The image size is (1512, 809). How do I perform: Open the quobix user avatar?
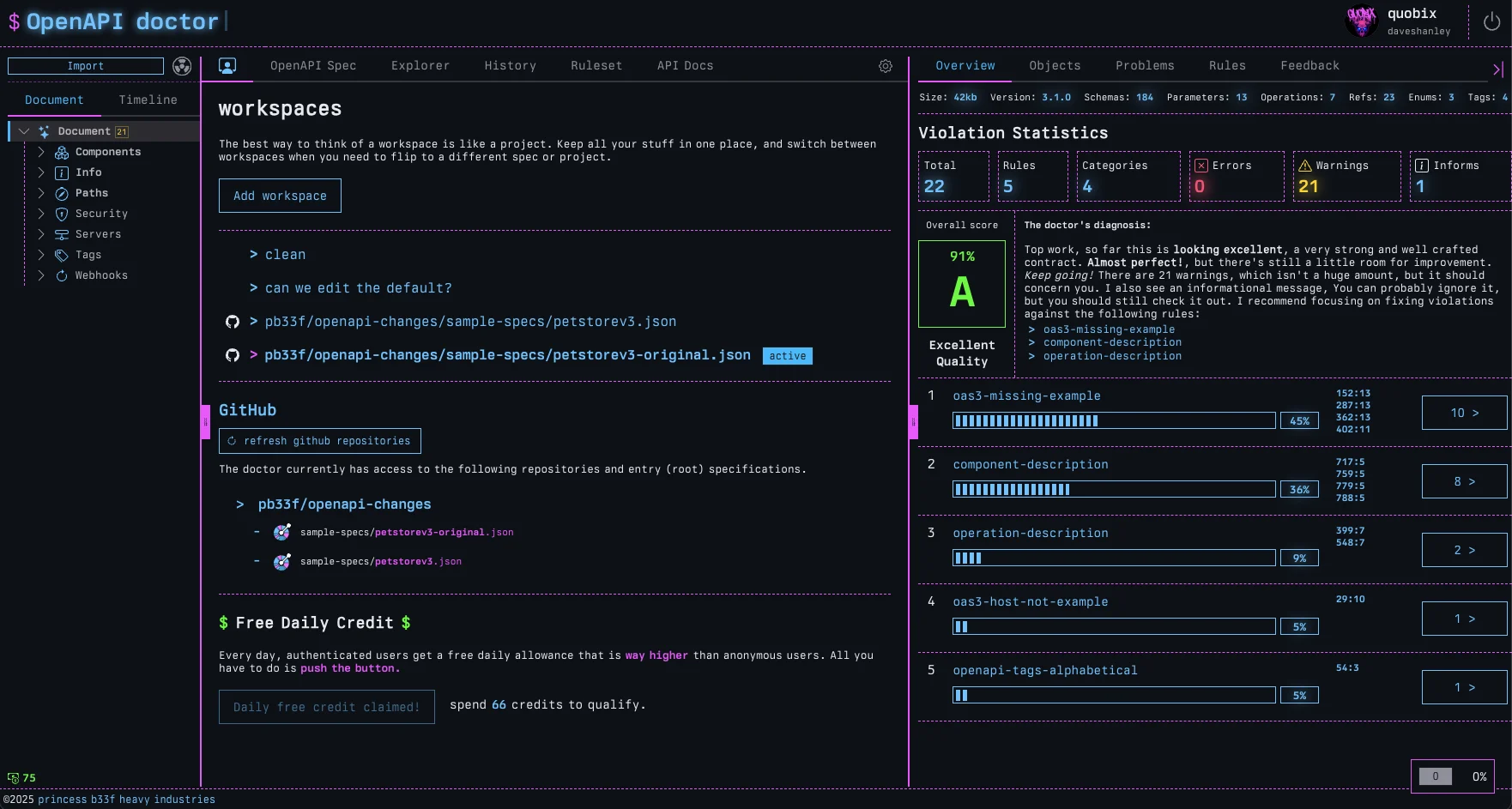(x=1362, y=21)
